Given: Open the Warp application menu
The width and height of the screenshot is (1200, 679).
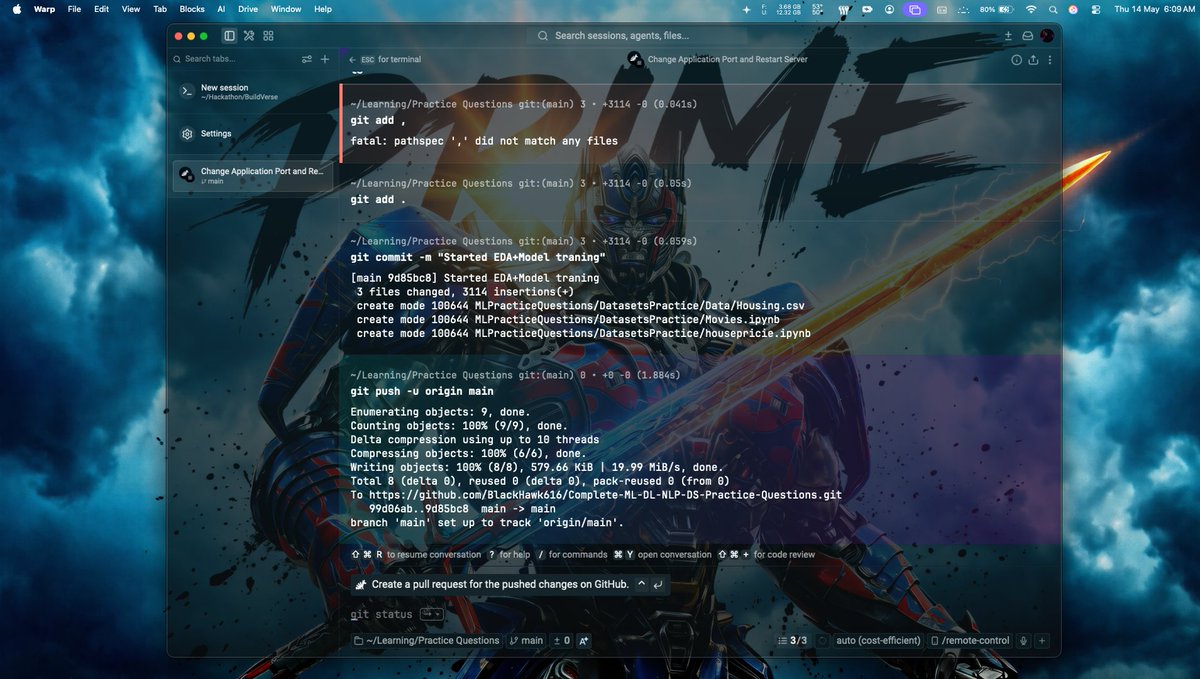Looking at the screenshot, I should click(45, 9).
